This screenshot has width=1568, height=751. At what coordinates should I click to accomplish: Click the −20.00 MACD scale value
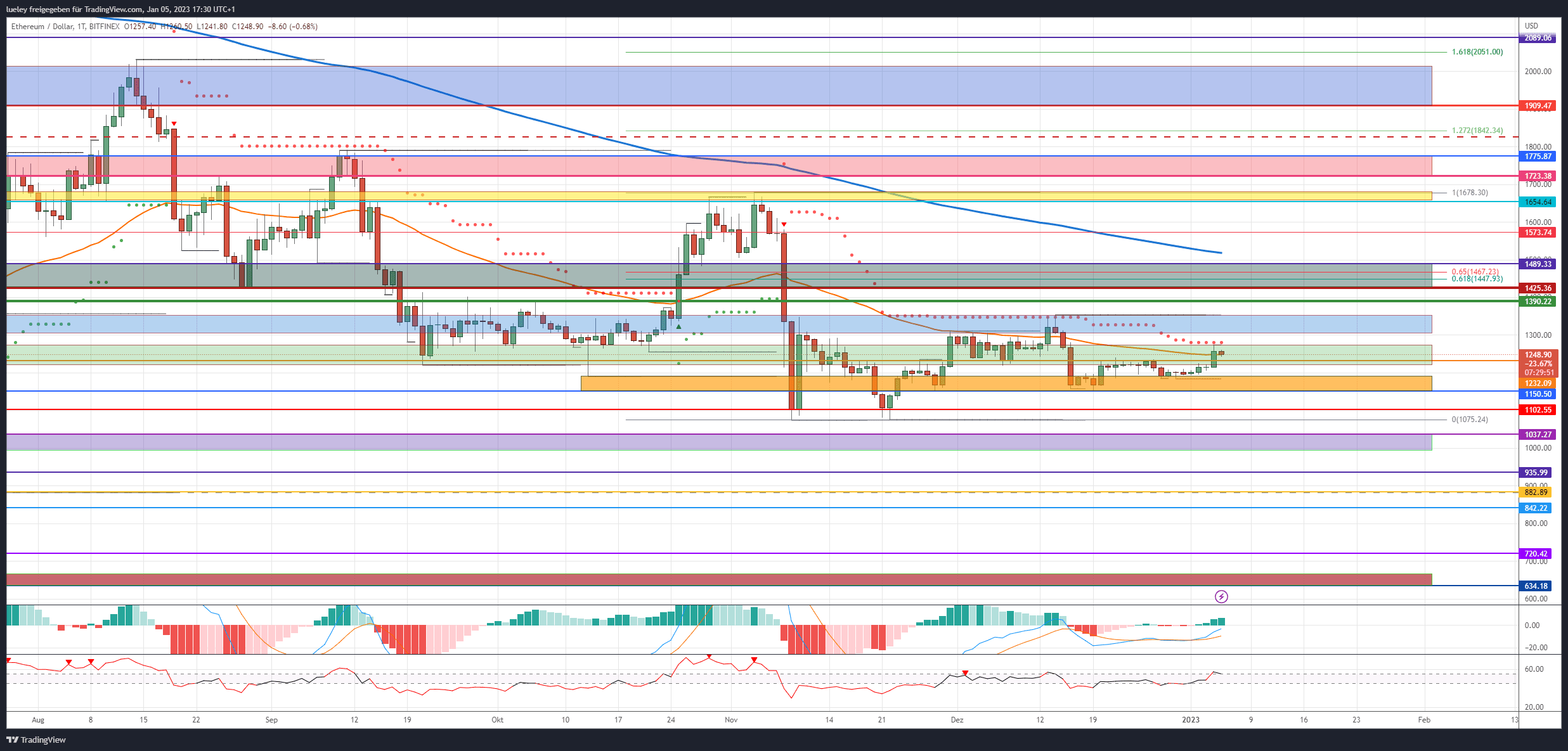click(1536, 648)
